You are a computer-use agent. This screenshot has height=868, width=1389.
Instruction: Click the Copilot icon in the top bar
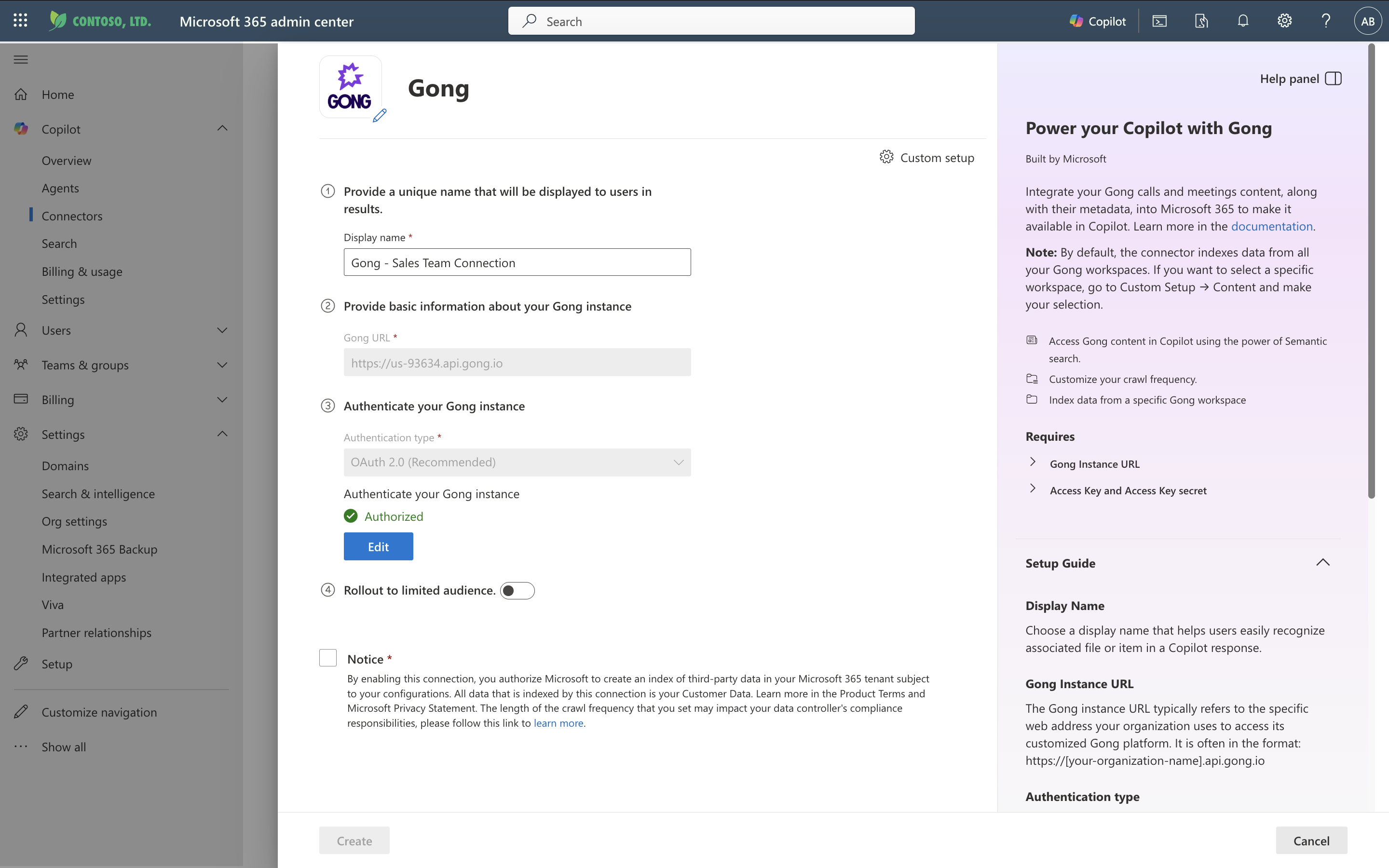tap(1097, 21)
